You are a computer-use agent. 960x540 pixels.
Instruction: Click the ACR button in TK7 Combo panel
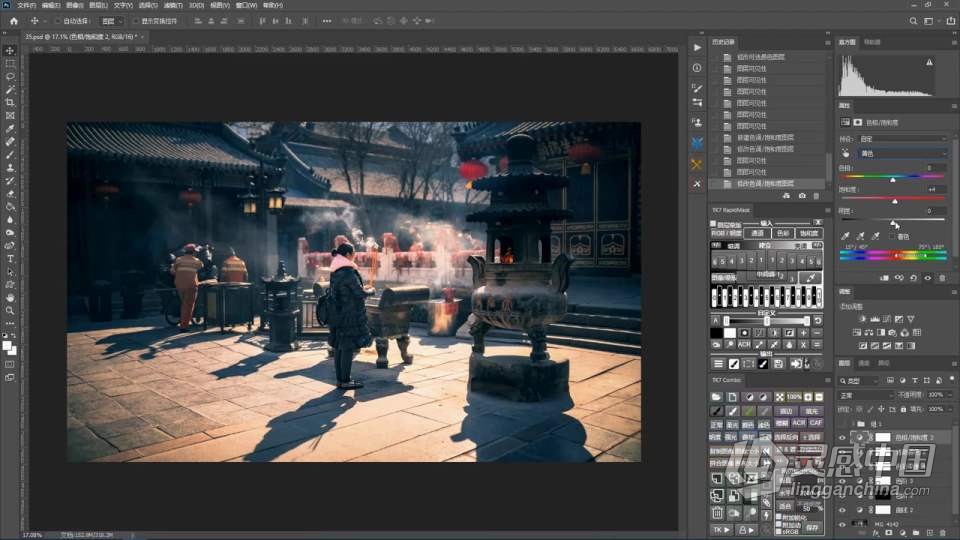(799, 423)
